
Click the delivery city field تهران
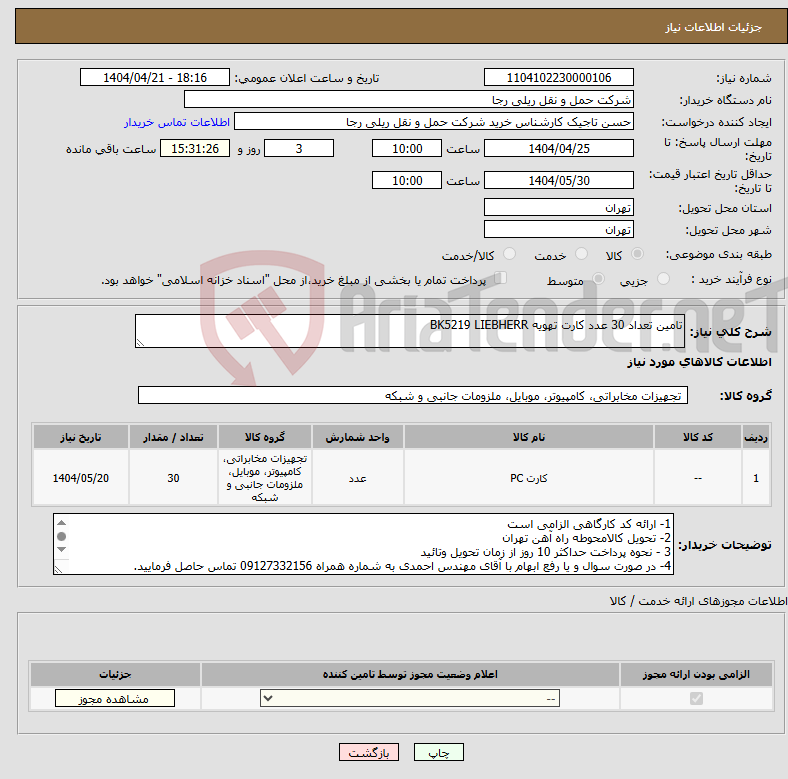(558, 229)
